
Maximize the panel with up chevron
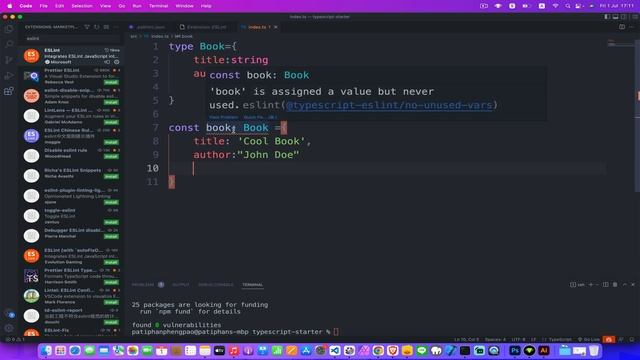click(x=624, y=284)
